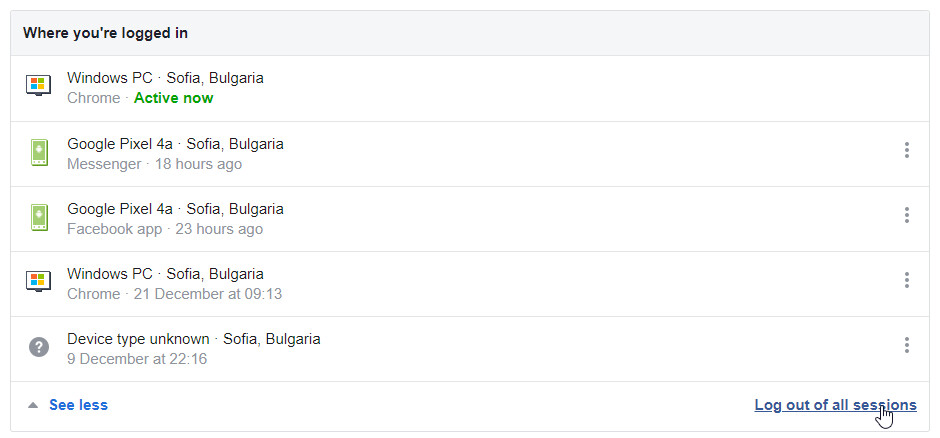Select Google Pixel 4a Facebook app session text
Screen dimensions: 940x438
pyautogui.click(x=175, y=219)
